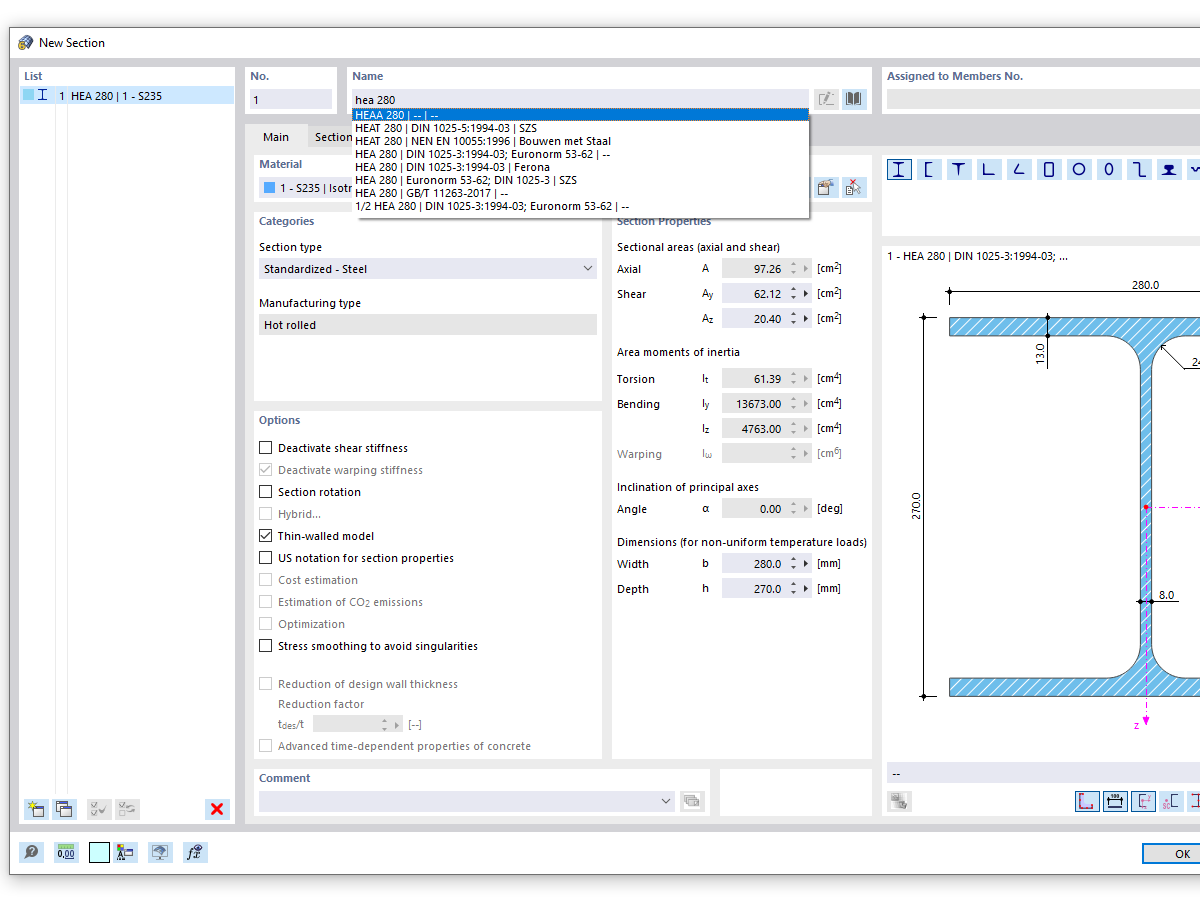
Task: Toggle shear center SC display icon
Action: tap(1171, 801)
